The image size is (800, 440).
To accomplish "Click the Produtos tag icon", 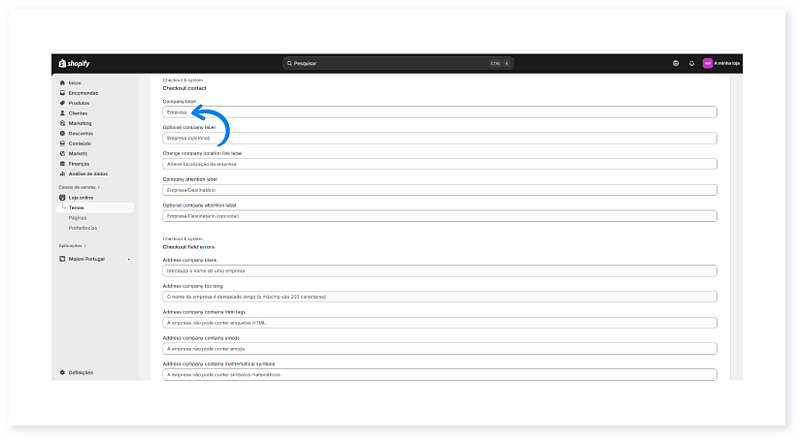I will point(63,103).
